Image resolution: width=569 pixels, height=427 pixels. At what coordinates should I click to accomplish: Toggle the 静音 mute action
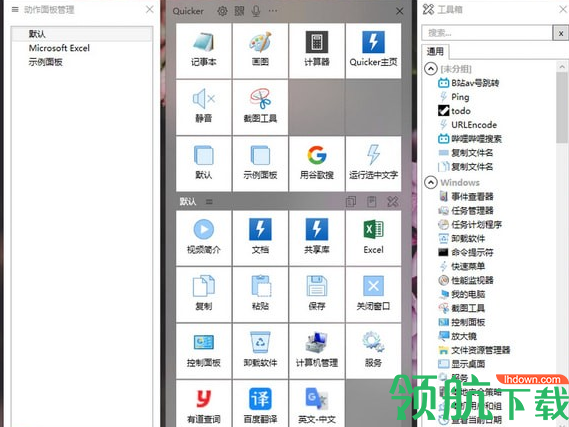click(x=204, y=107)
